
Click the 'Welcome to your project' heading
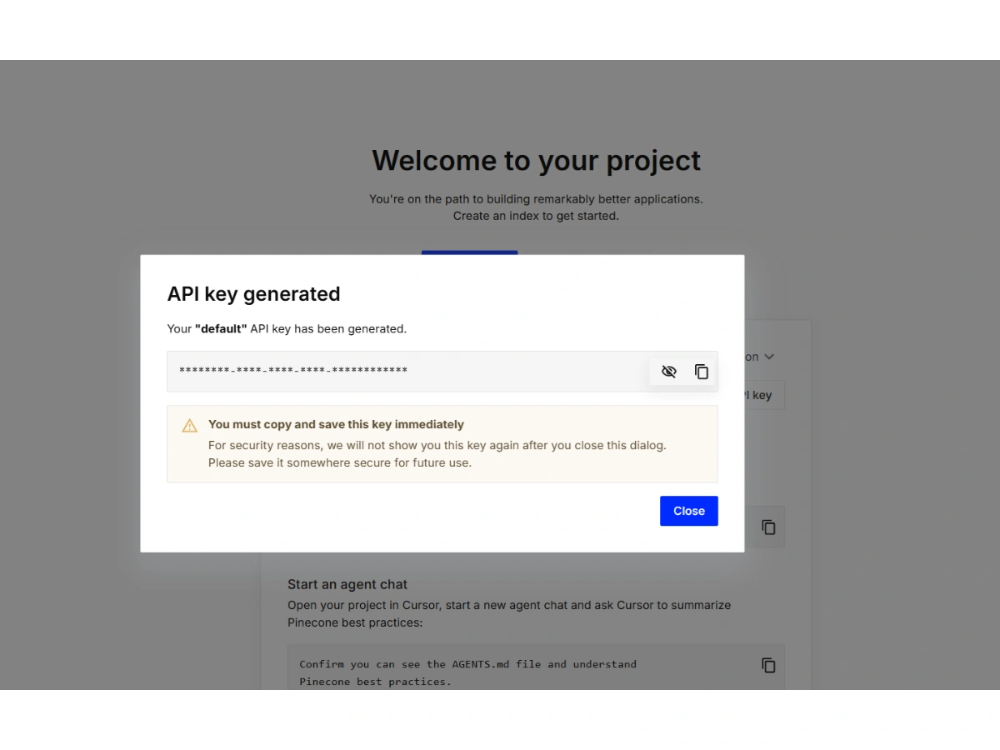[x=536, y=161]
